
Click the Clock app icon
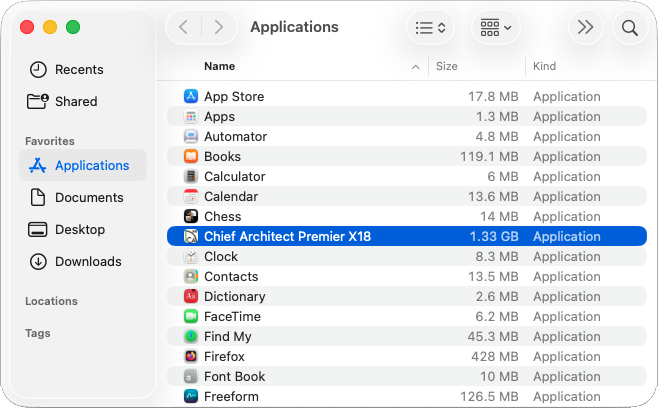[x=191, y=256]
